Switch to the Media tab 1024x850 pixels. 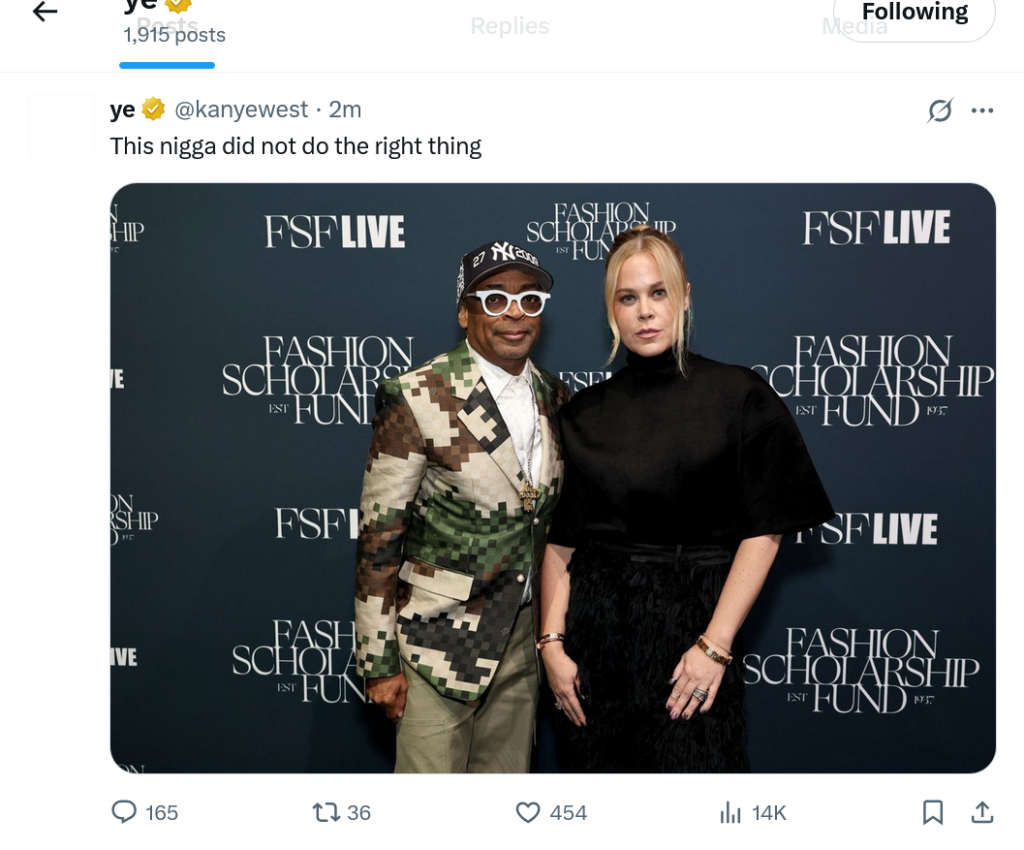click(x=854, y=27)
